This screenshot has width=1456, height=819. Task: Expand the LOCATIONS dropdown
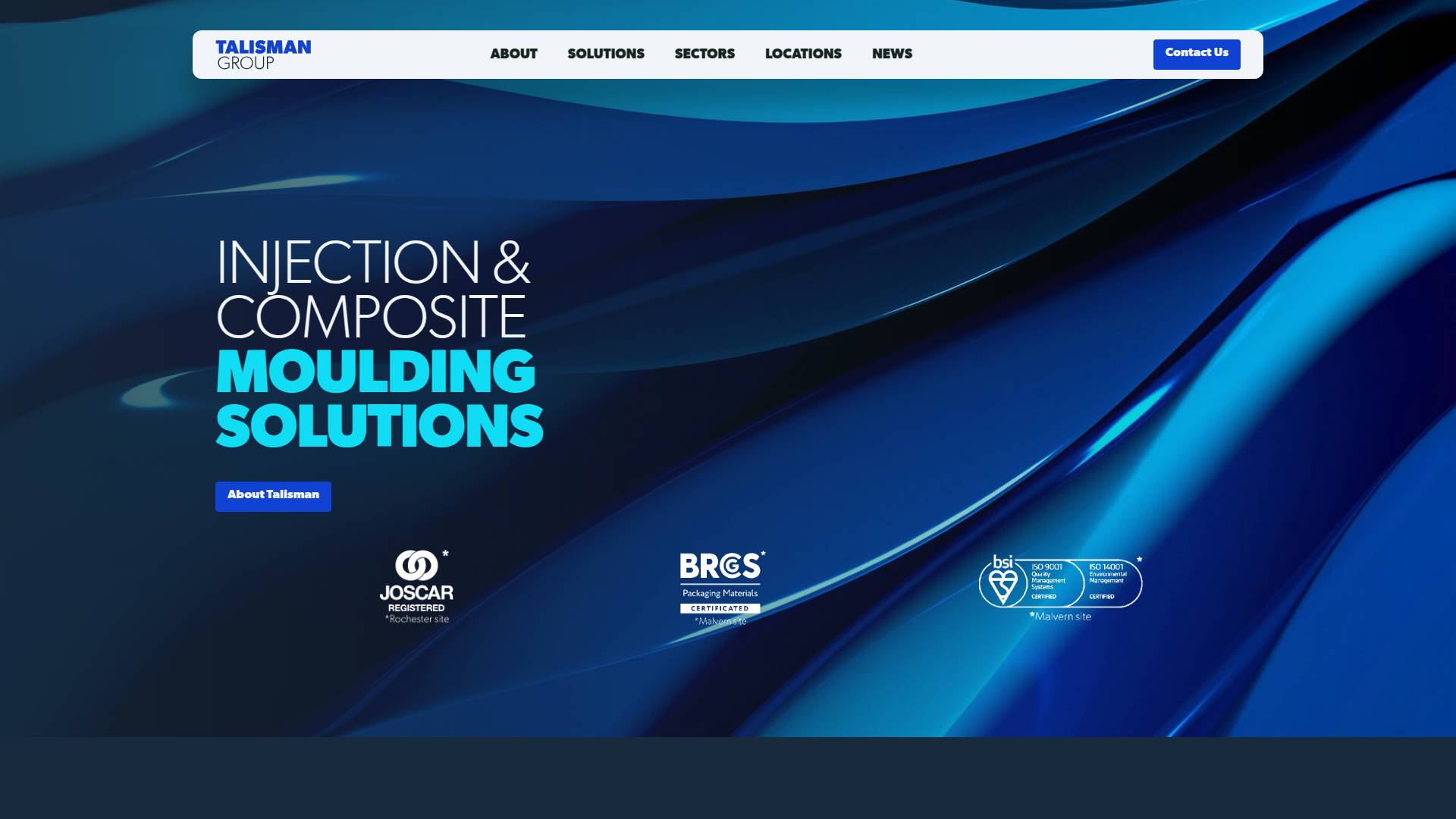803,54
